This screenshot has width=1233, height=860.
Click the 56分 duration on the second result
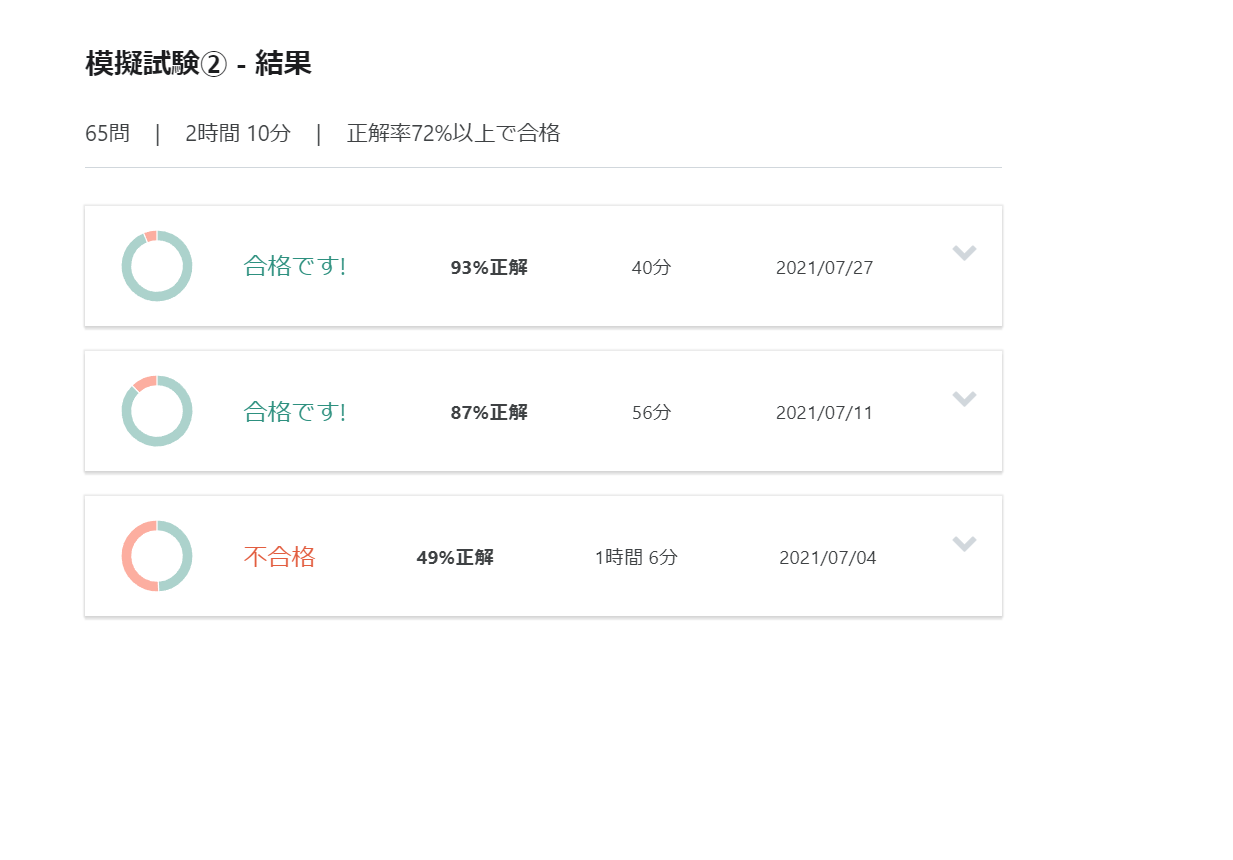click(x=652, y=413)
